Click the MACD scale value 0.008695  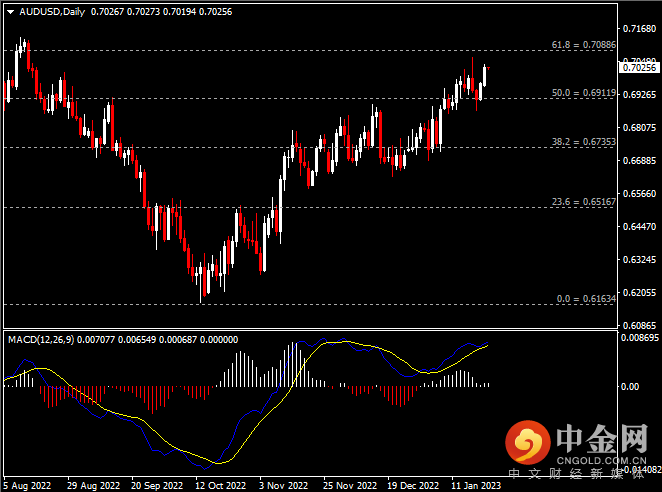tap(640, 338)
